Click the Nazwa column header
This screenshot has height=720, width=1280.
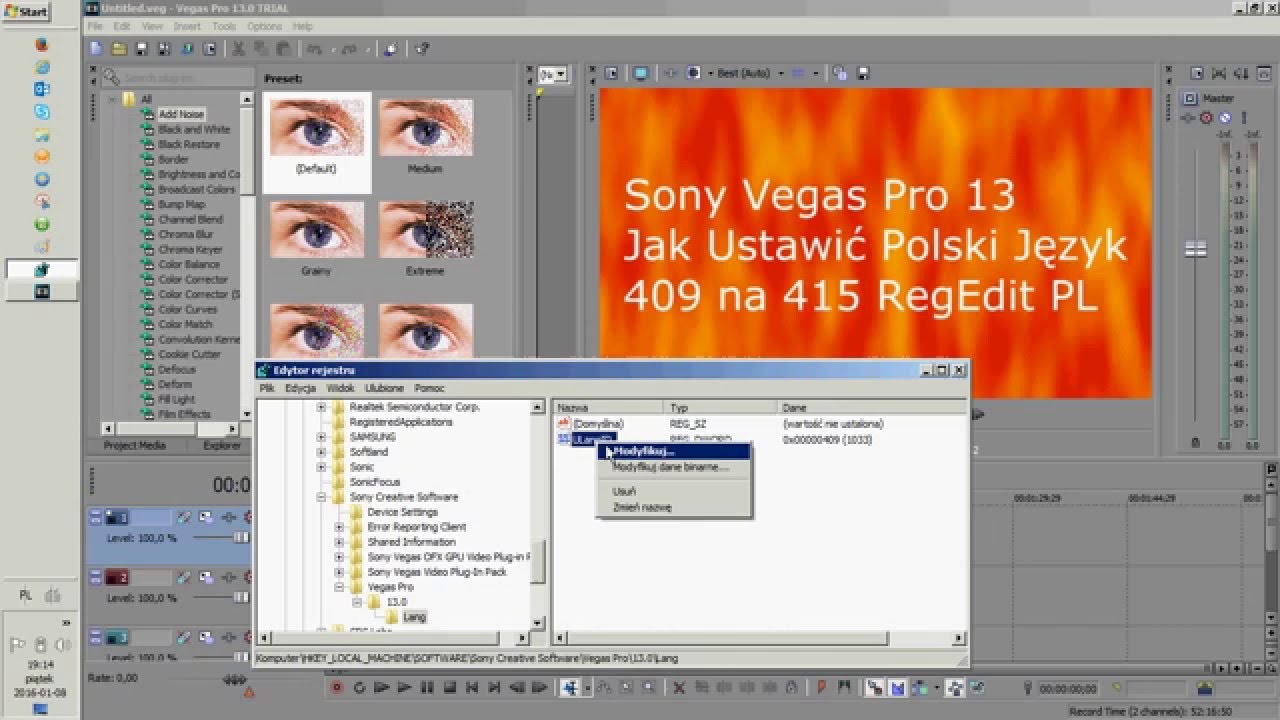608,408
